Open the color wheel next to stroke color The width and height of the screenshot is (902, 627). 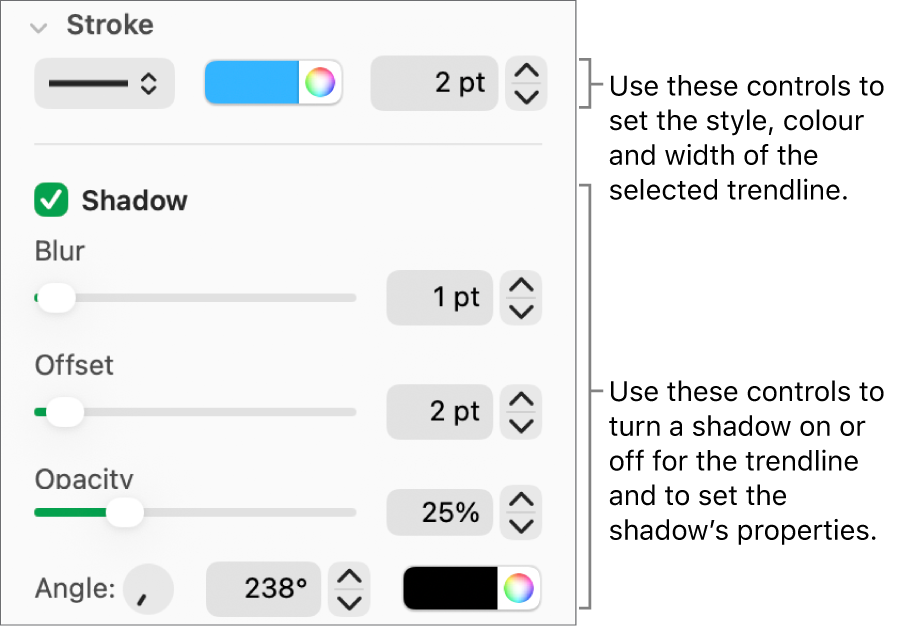pos(320,84)
